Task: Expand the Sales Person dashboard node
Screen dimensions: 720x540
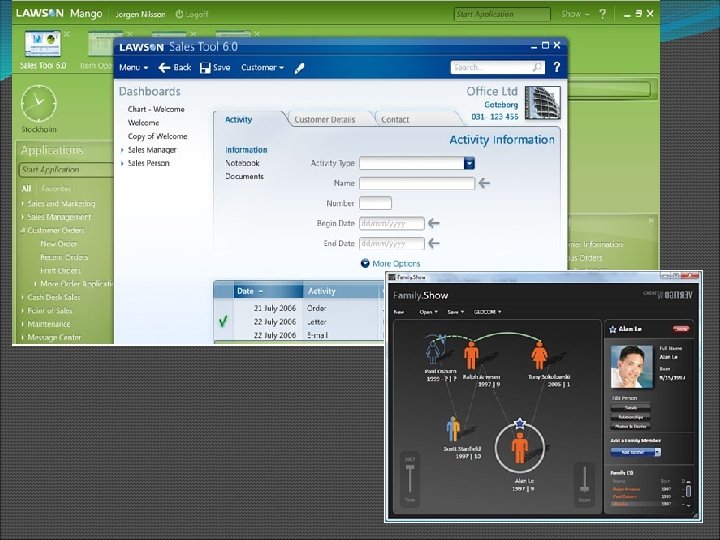Action: (x=122, y=163)
